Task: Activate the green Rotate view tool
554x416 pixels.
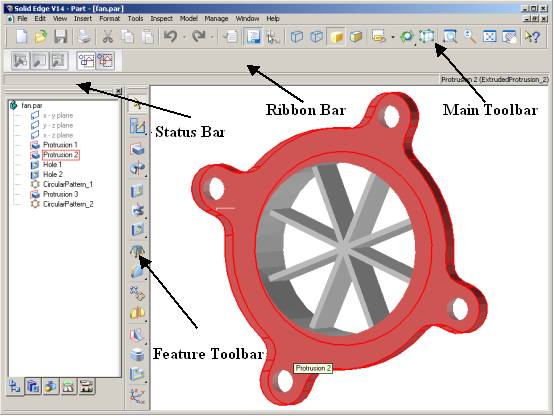Action: (x=407, y=36)
